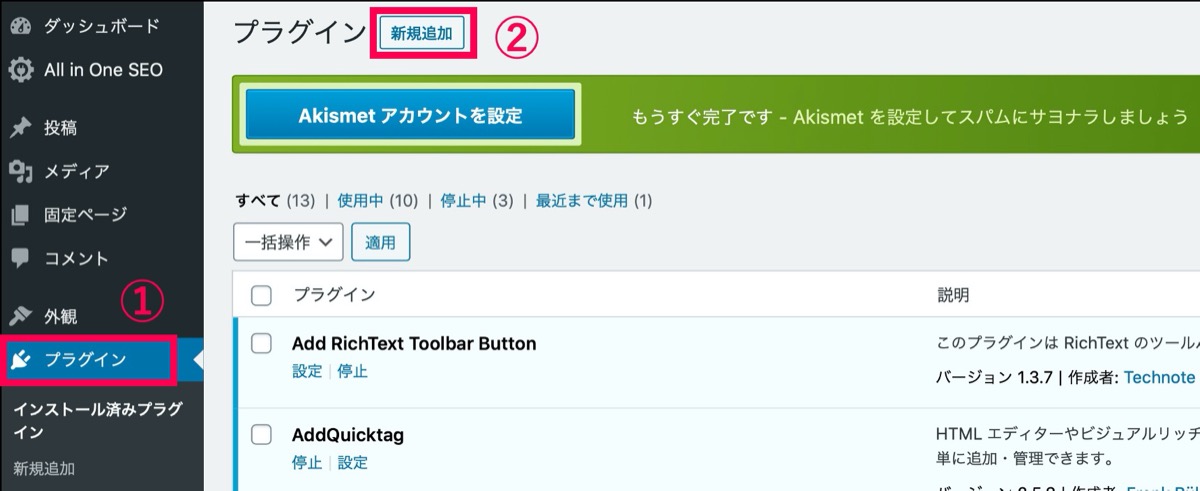Click the 投稿 pushpin icon
1200x491 pixels.
pyautogui.click(x=20, y=128)
